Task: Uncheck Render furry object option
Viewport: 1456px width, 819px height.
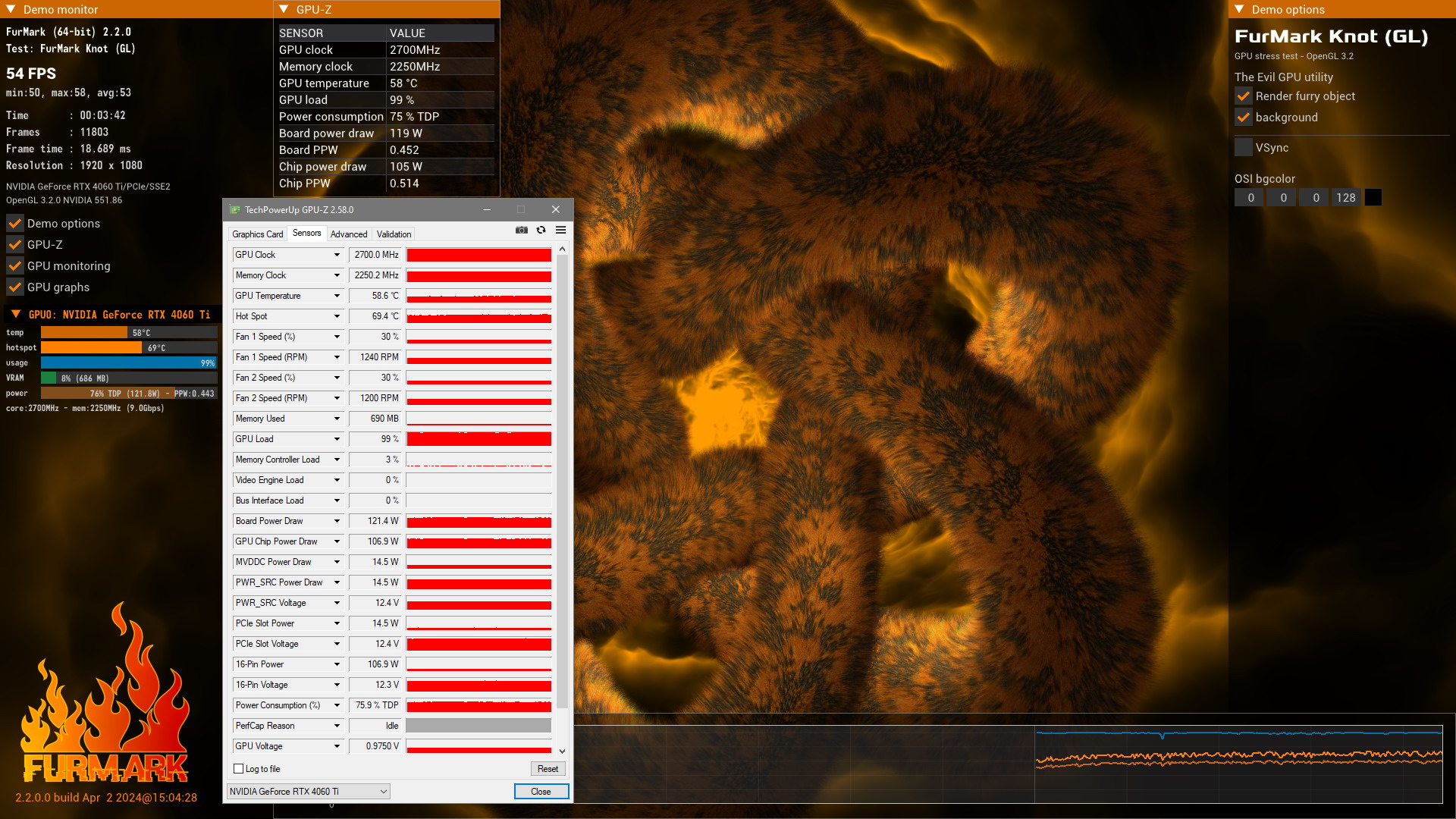Action: pos(1244,96)
